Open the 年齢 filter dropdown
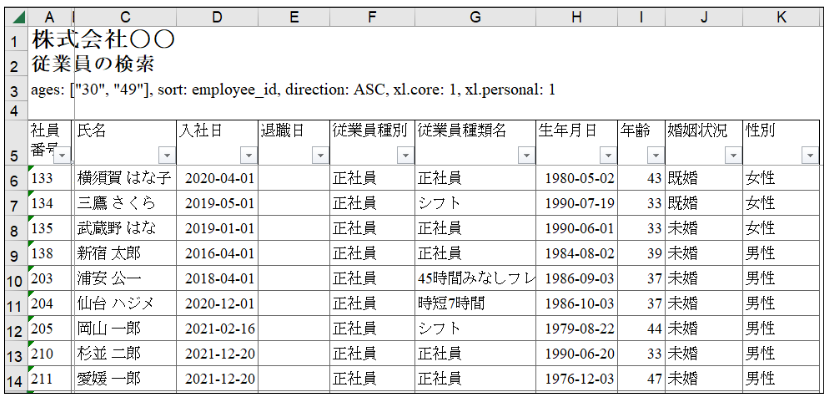This screenshot has width=825, height=398. pos(656,155)
